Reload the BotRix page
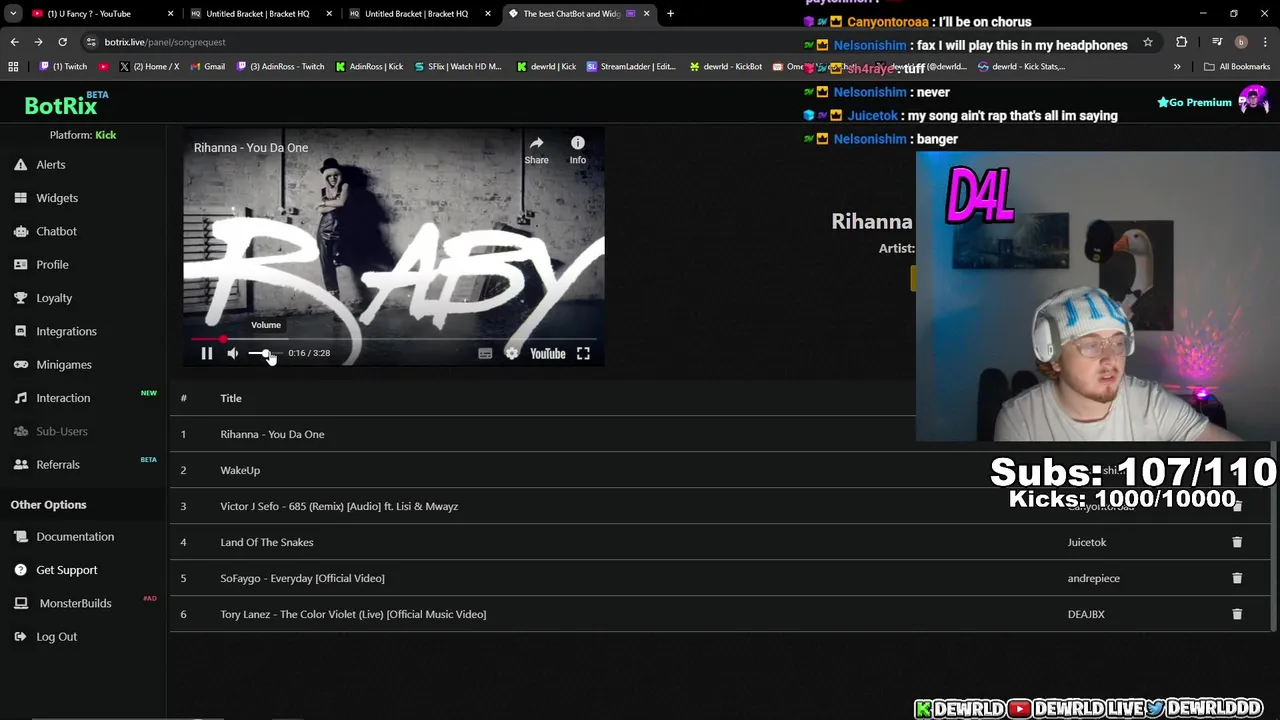This screenshot has width=1280, height=720. (x=62, y=42)
